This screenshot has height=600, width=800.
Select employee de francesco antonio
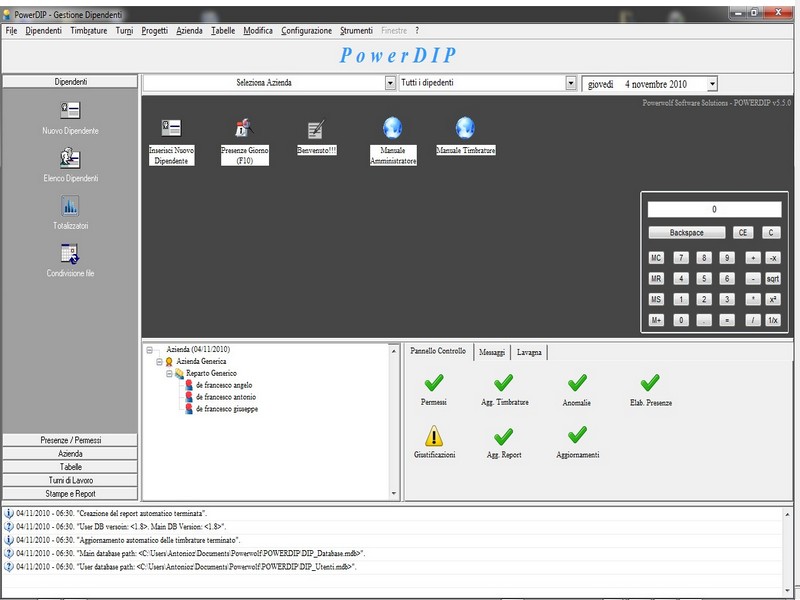click(226, 397)
